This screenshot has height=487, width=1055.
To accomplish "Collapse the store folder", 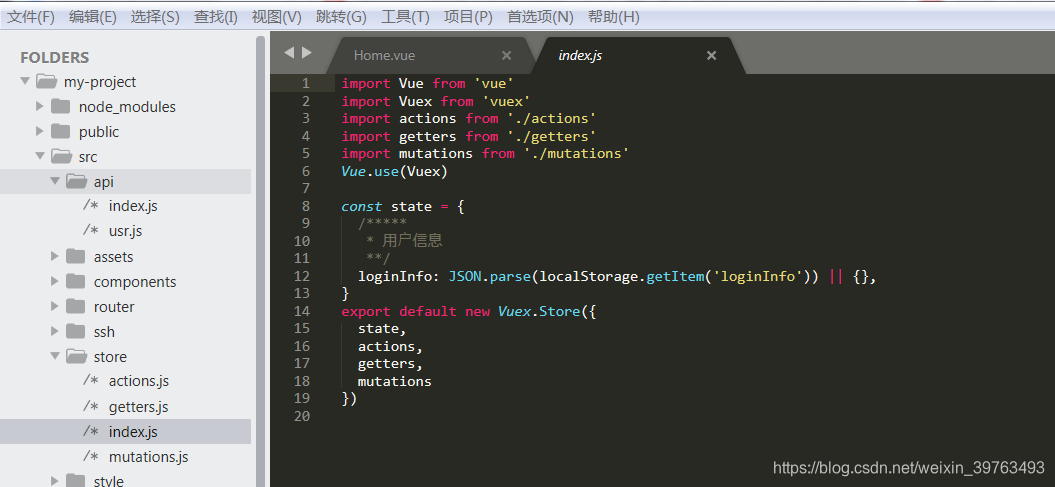I will (55, 356).
